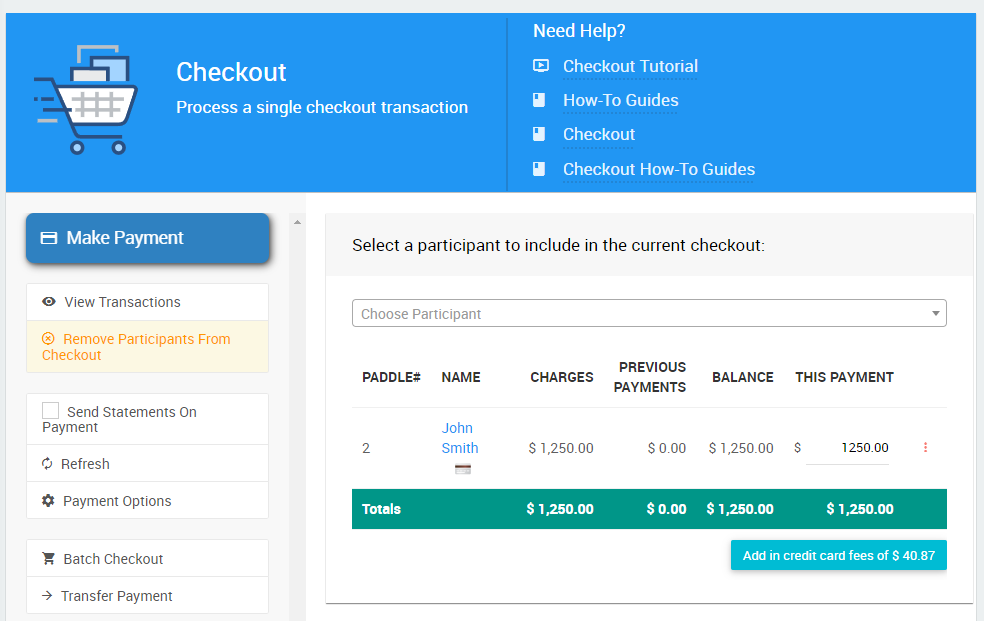This screenshot has height=621, width=984.
Task: Select Transfer Payment in the sidebar
Action: point(116,596)
